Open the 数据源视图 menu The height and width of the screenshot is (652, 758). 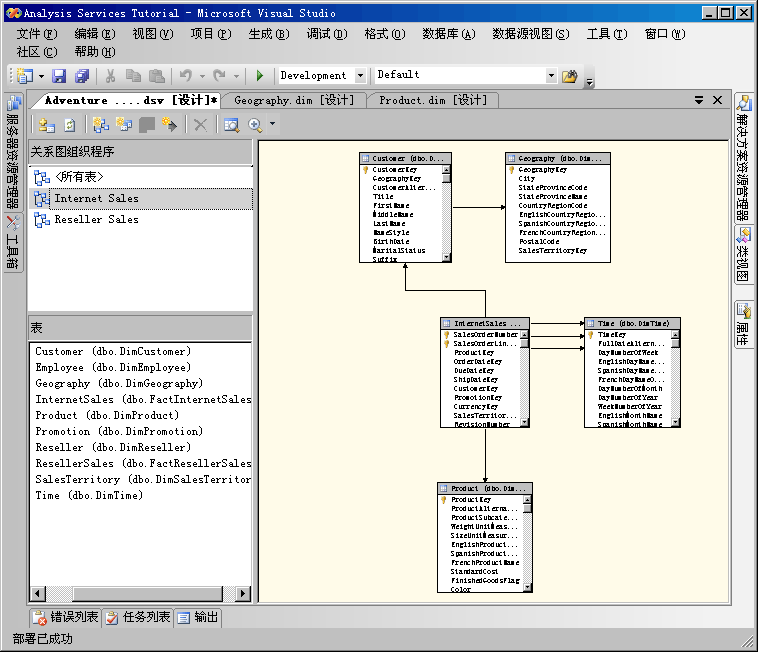point(530,33)
